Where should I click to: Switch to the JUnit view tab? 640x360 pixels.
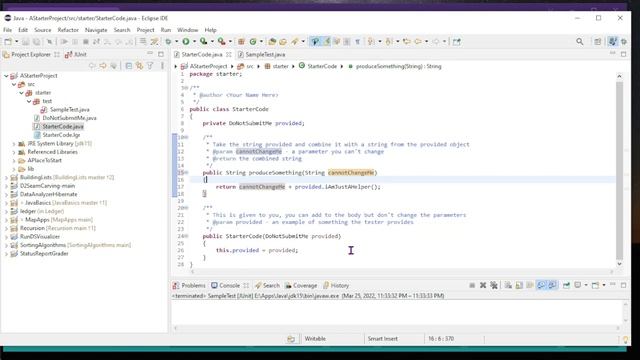pos(76,54)
